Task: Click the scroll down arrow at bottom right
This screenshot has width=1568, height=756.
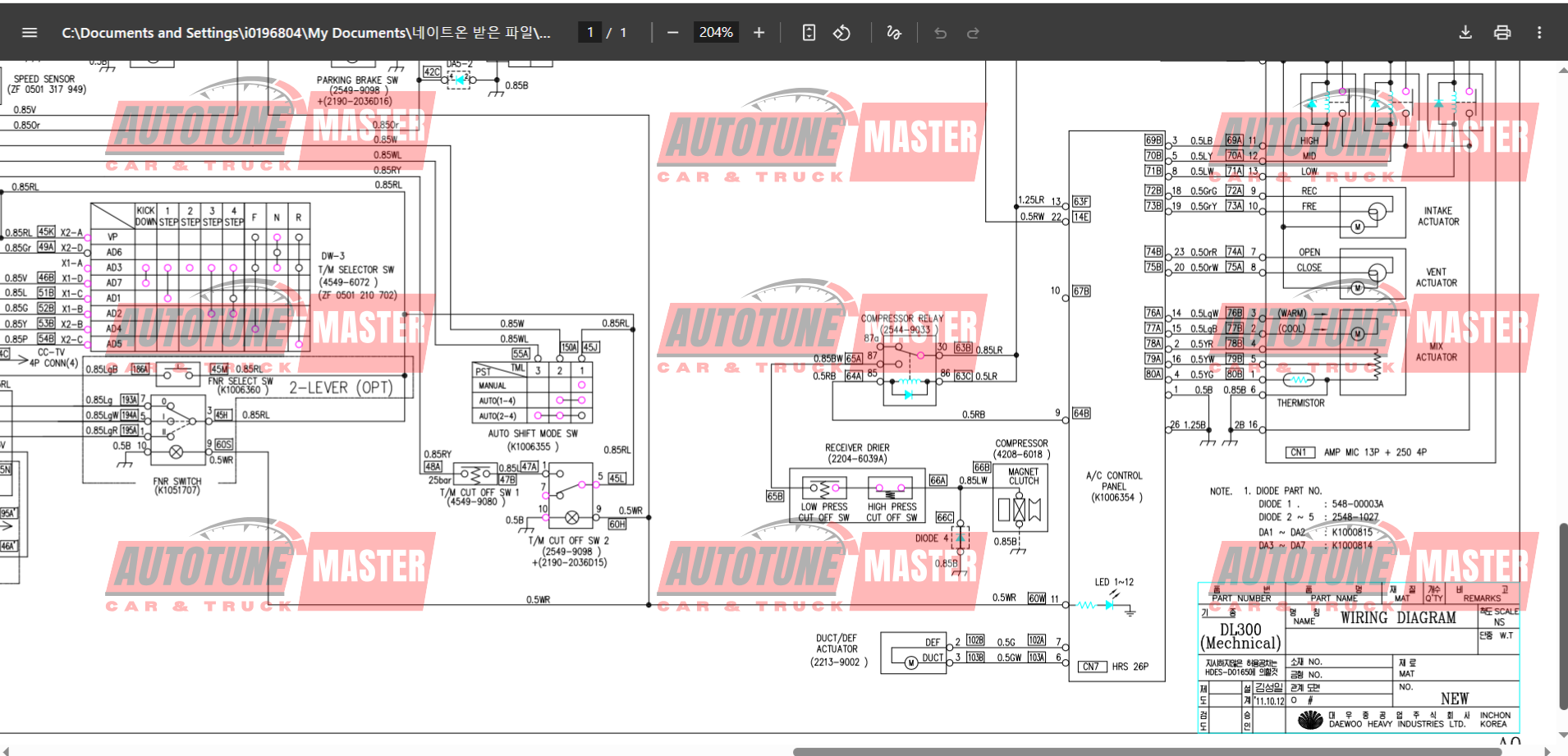Action: [x=1563, y=735]
